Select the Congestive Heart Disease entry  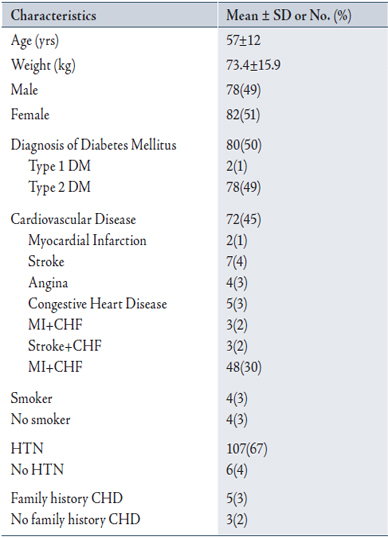tap(97, 304)
